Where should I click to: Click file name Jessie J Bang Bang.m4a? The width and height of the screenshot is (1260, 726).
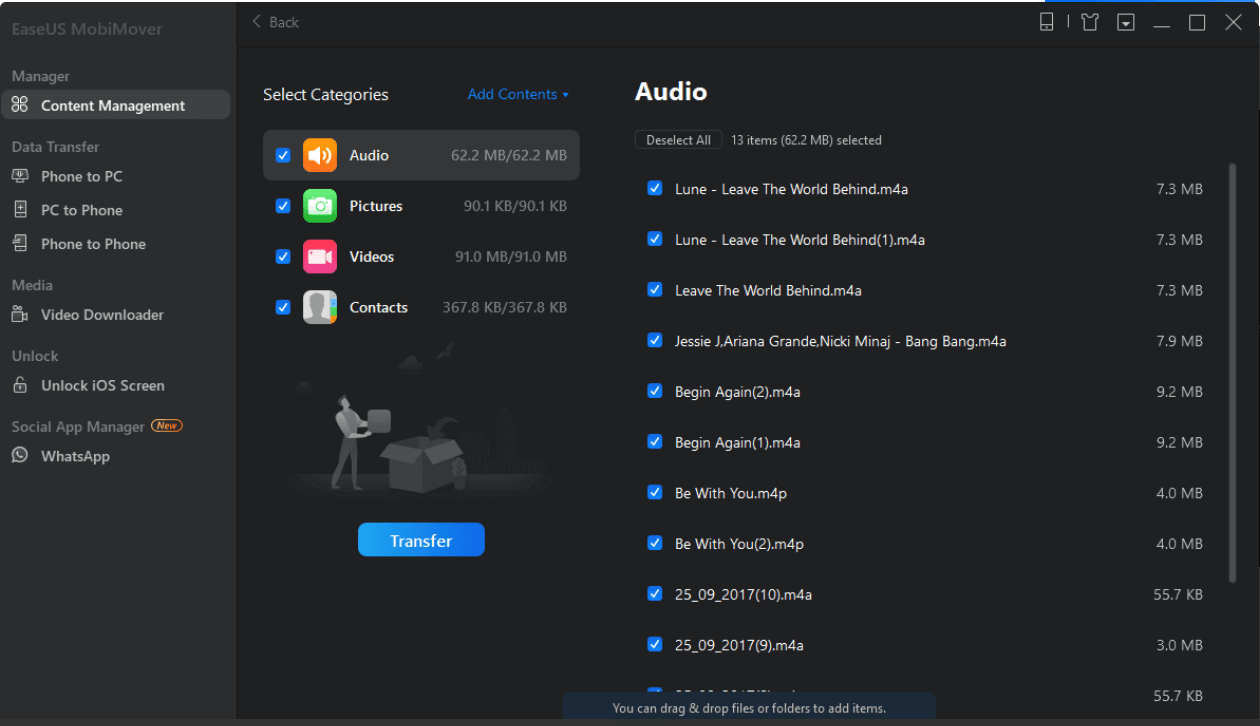pos(841,341)
